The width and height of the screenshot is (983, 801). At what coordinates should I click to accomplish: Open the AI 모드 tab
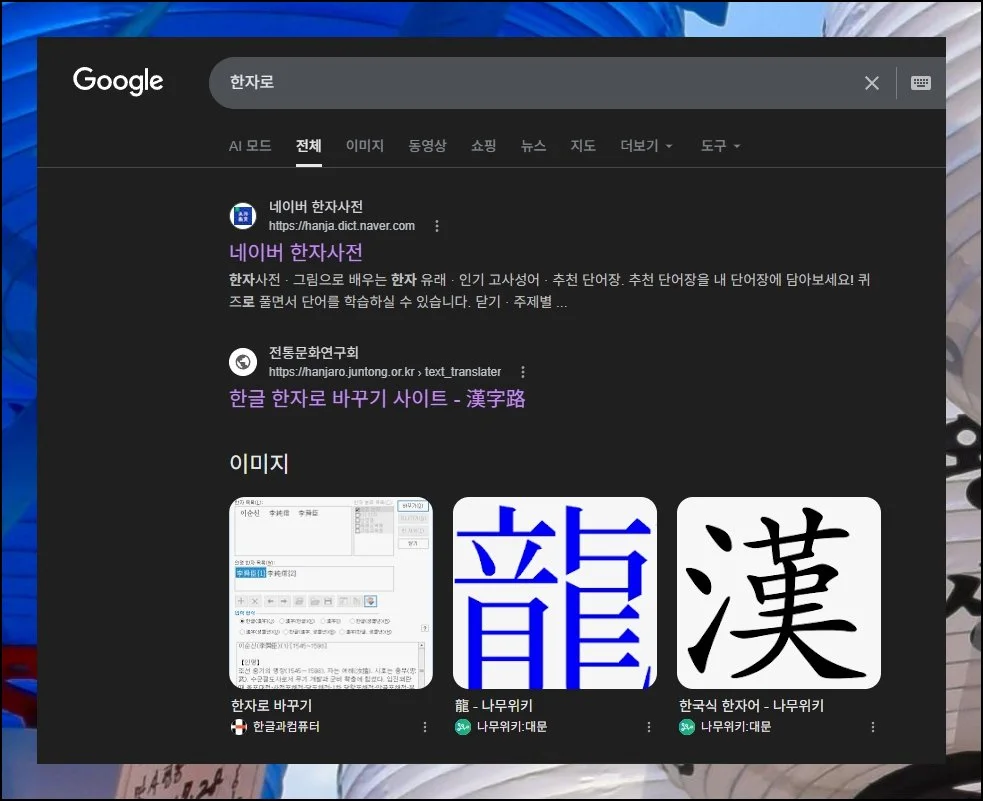pos(250,145)
